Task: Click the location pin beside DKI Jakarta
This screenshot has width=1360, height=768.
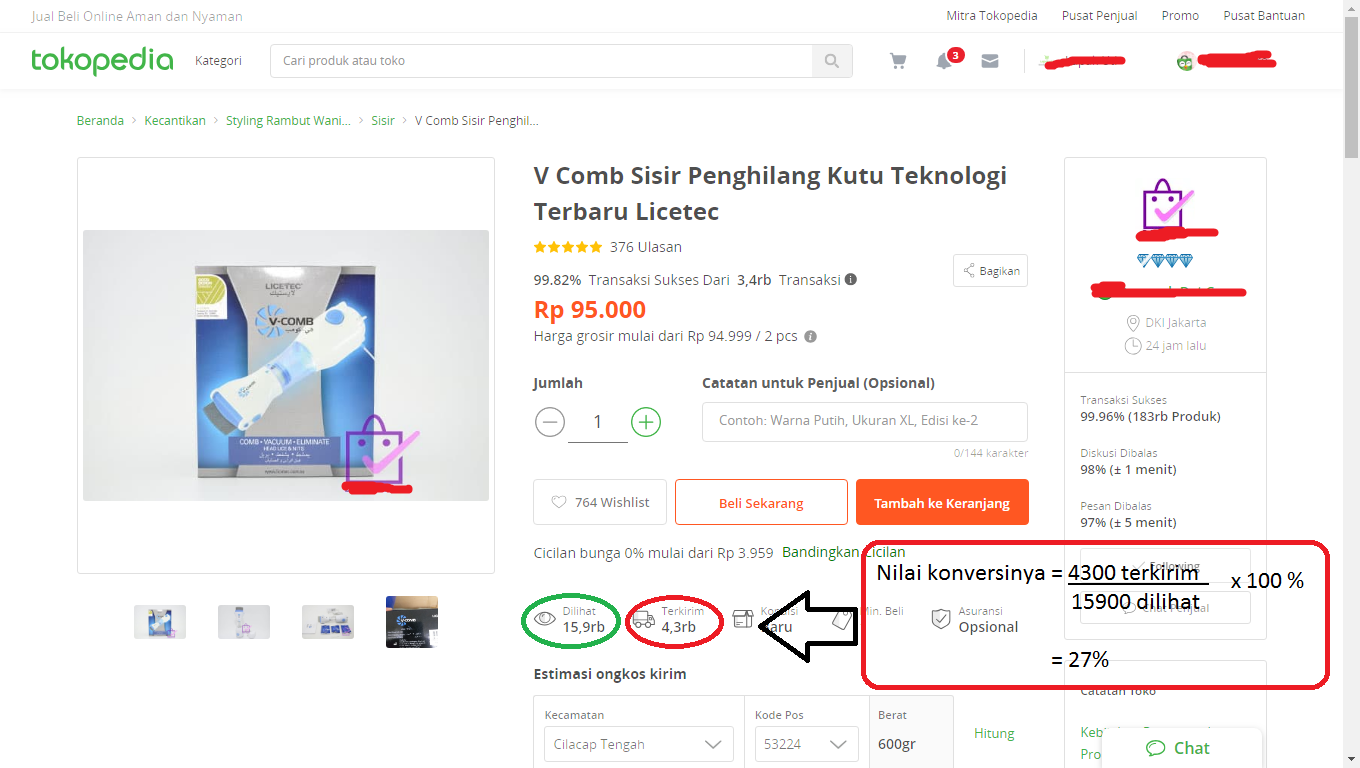Action: tap(1132, 322)
